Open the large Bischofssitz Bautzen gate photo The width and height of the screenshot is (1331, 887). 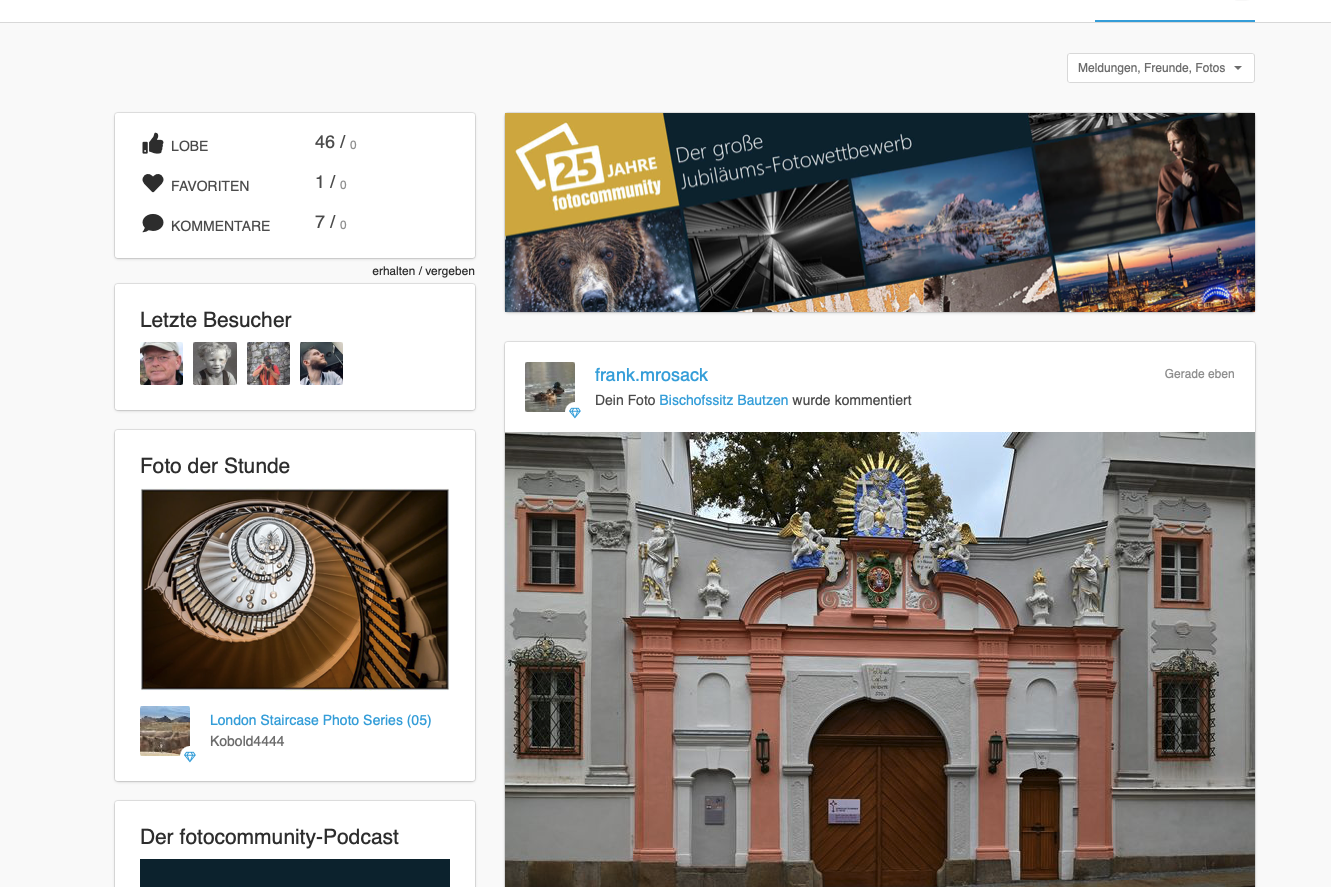(879, 659)
